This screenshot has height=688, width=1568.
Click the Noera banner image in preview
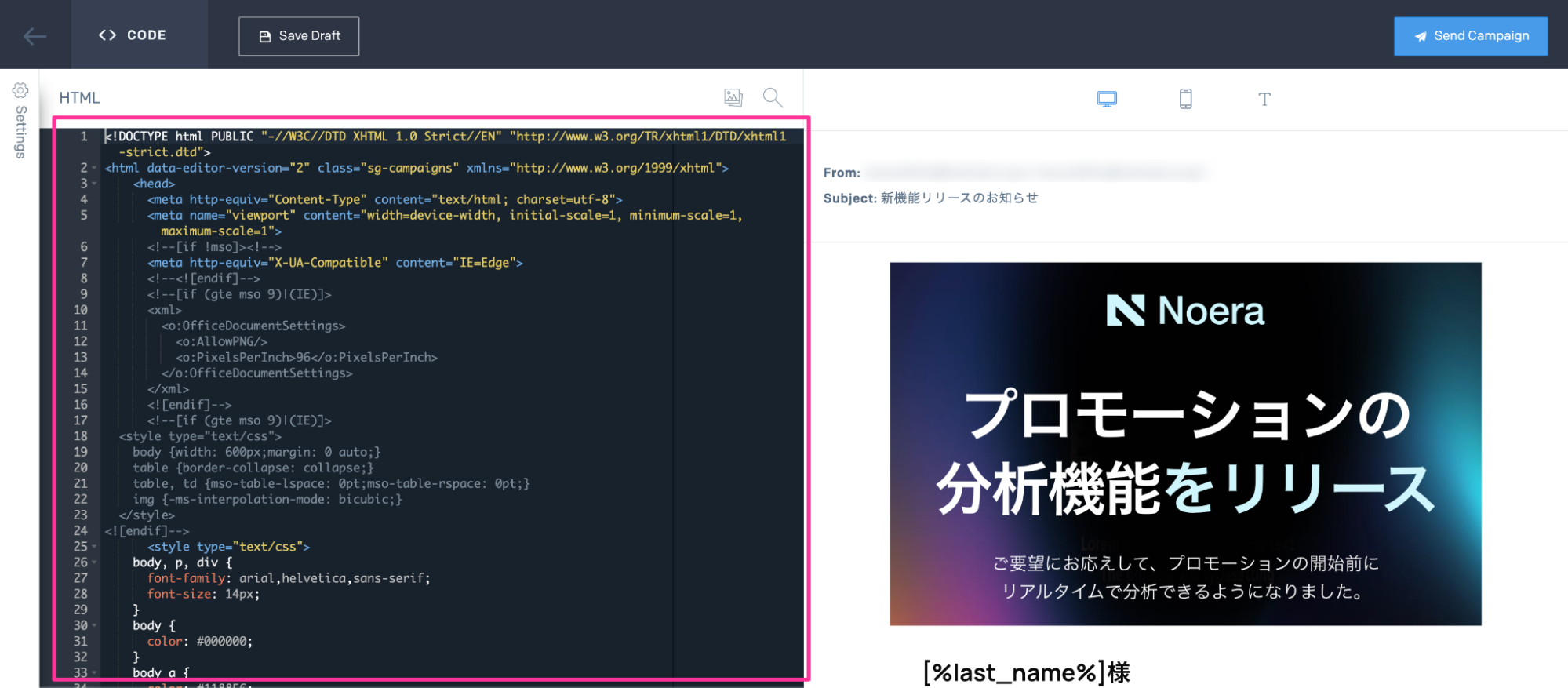[1185, 444]
